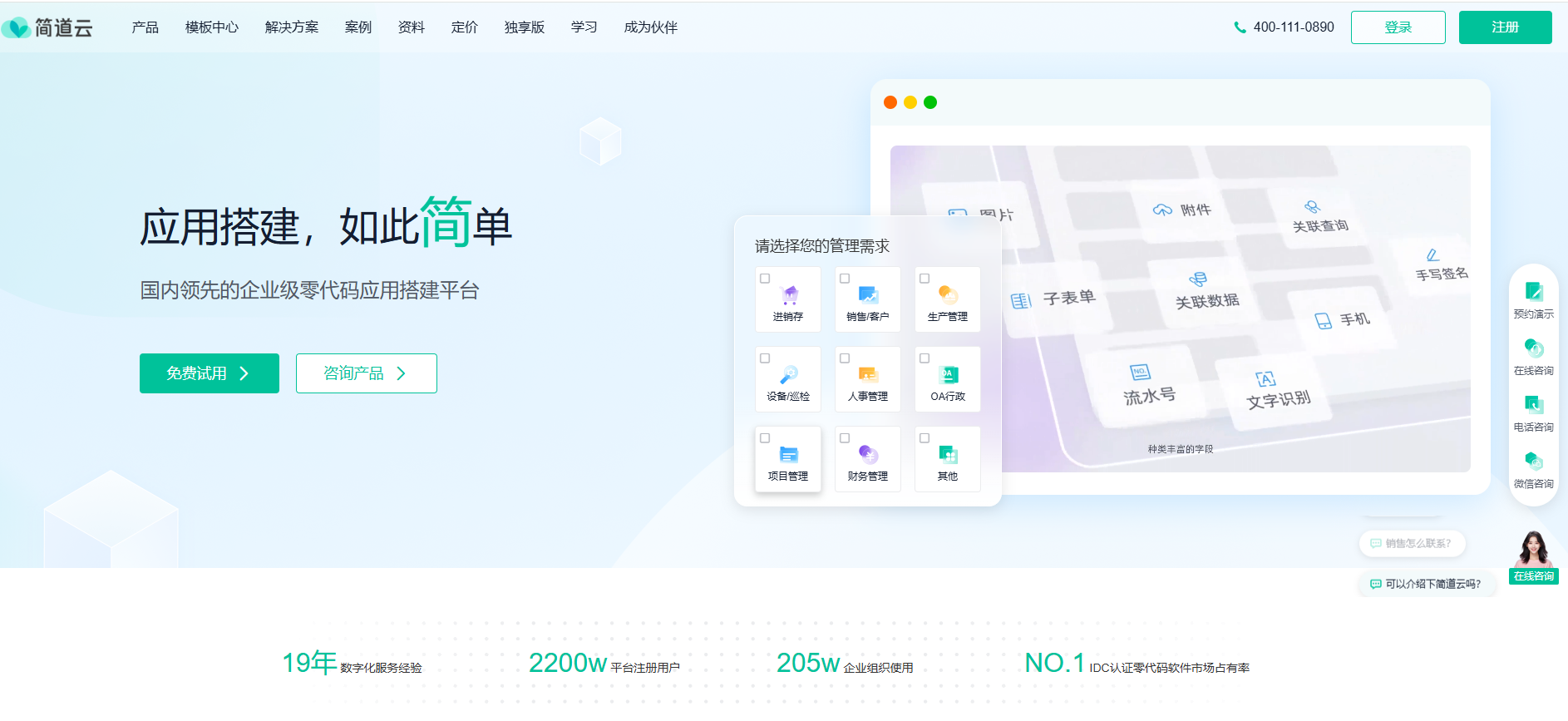The width and height of the screenshot is (1568, 721).
Task: Click the 登录 button
Action: coord(1398,27)
